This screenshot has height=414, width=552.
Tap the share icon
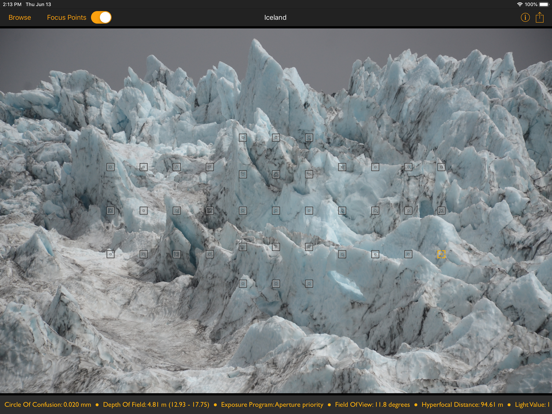coord(540,17)
